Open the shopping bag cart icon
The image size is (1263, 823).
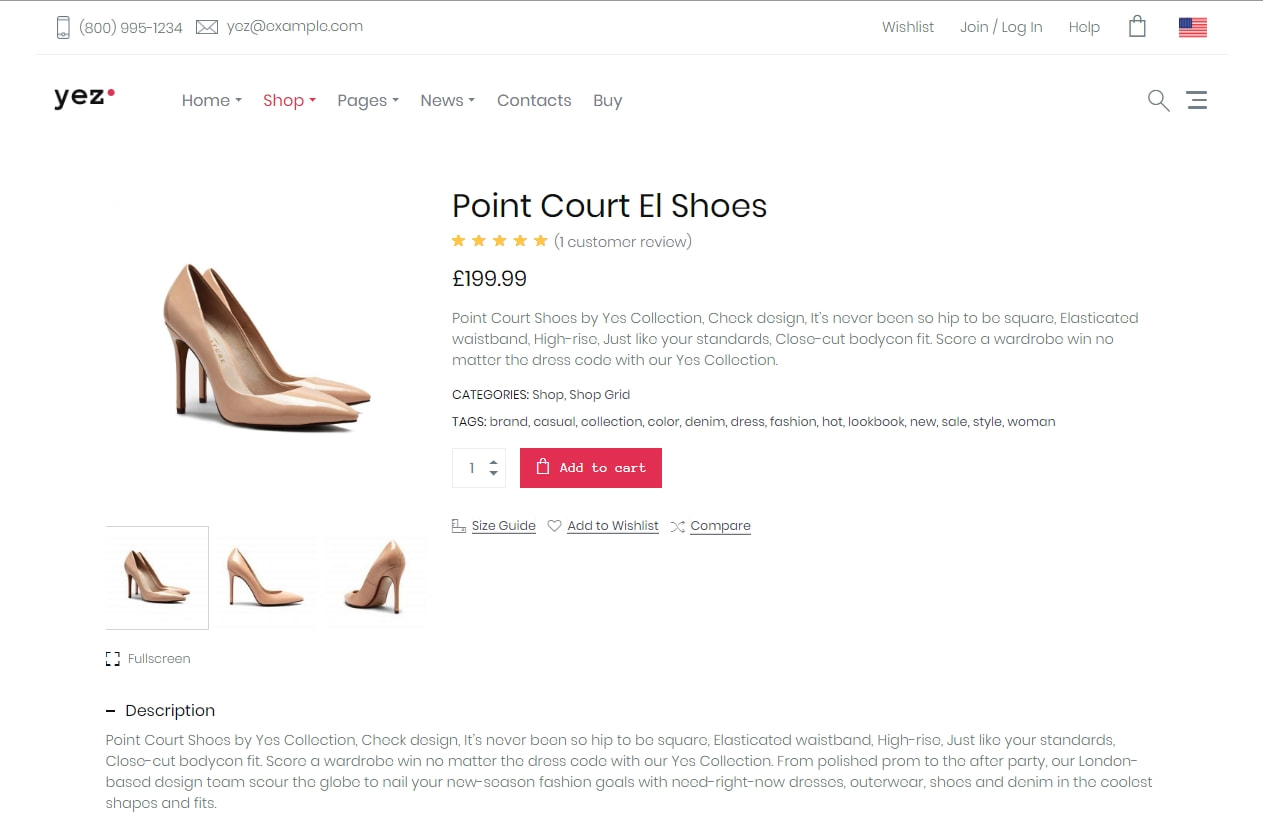(x=1137, y=27)
